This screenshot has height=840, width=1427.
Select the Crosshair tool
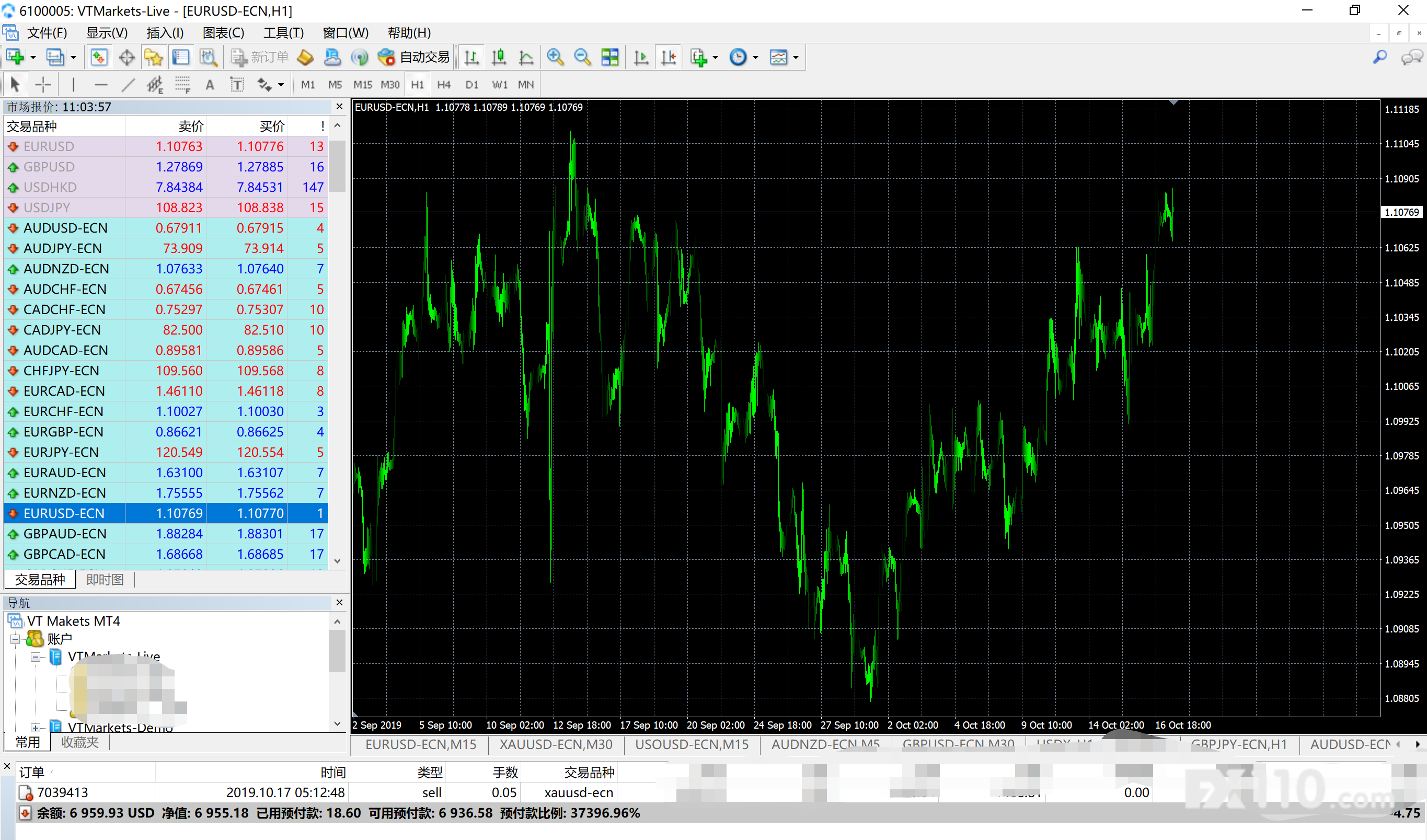(x=42, y=84)
